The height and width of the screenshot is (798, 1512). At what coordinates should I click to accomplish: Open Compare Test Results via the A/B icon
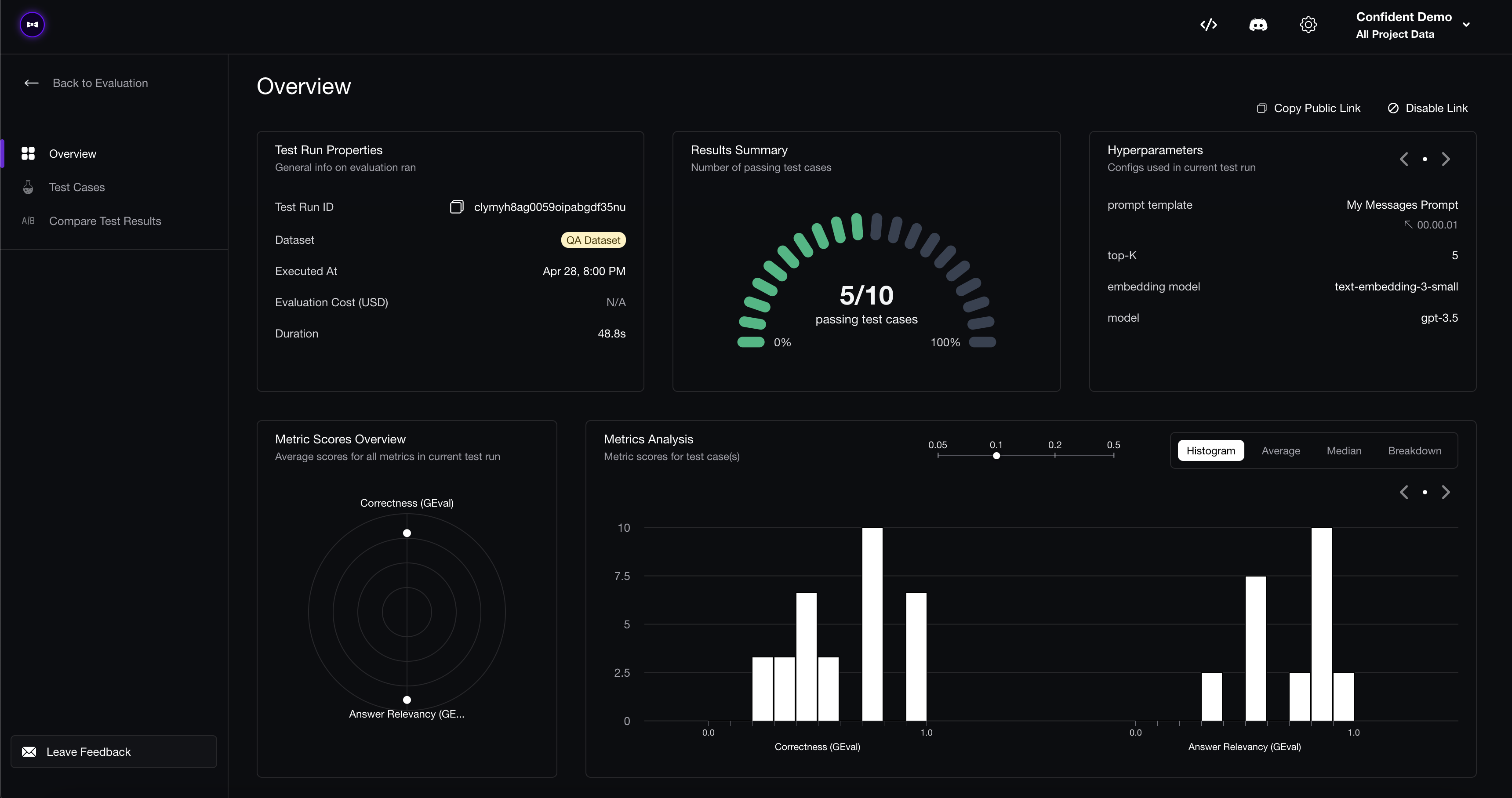point(28,221)
